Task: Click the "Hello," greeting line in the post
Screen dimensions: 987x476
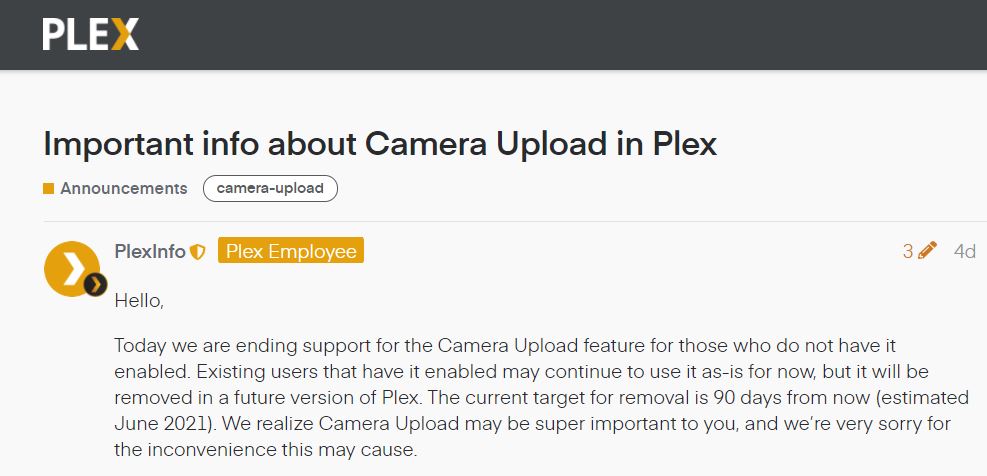Action: (x=139, y=299)
